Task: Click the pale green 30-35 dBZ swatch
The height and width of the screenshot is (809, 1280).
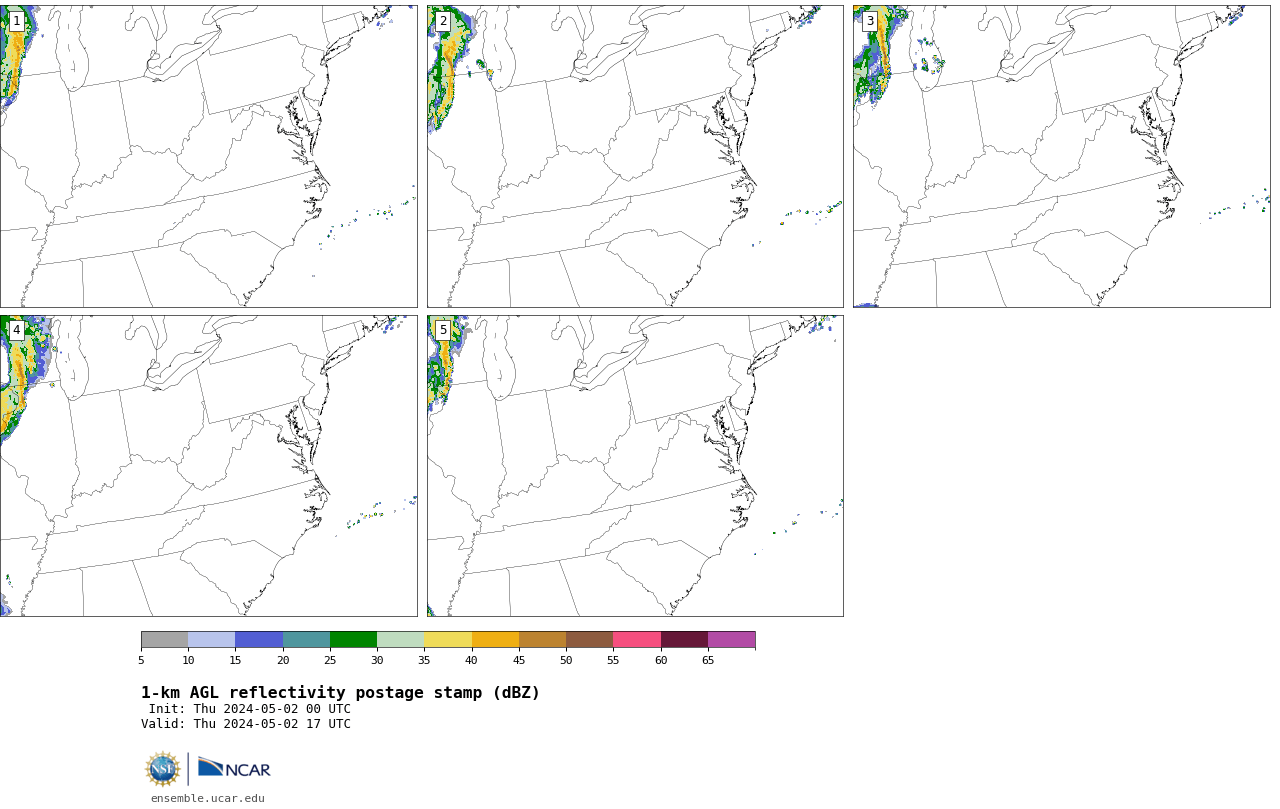Action: click(x=400, y=640)
